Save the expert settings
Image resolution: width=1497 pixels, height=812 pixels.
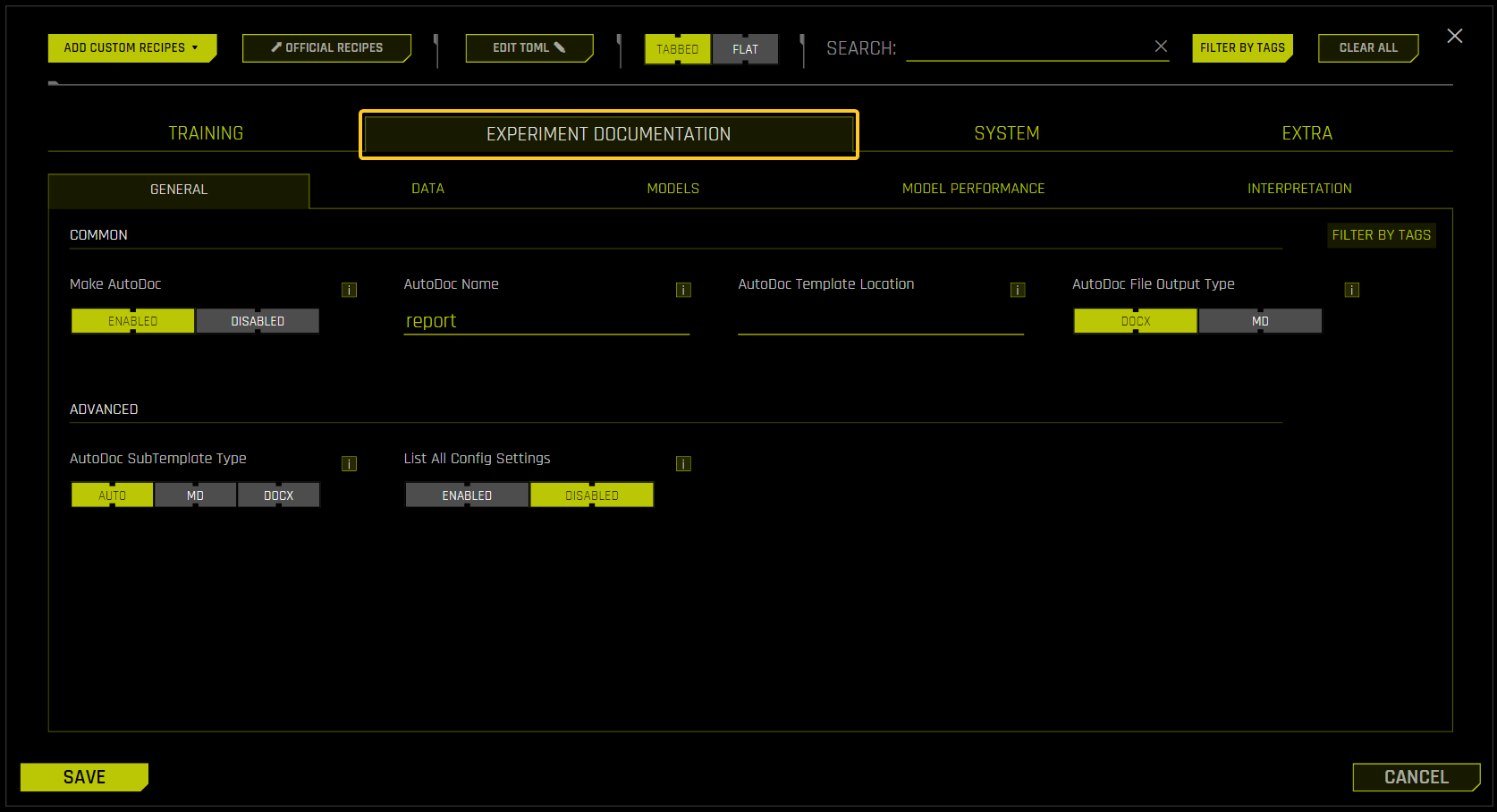[x=83, y=776]
